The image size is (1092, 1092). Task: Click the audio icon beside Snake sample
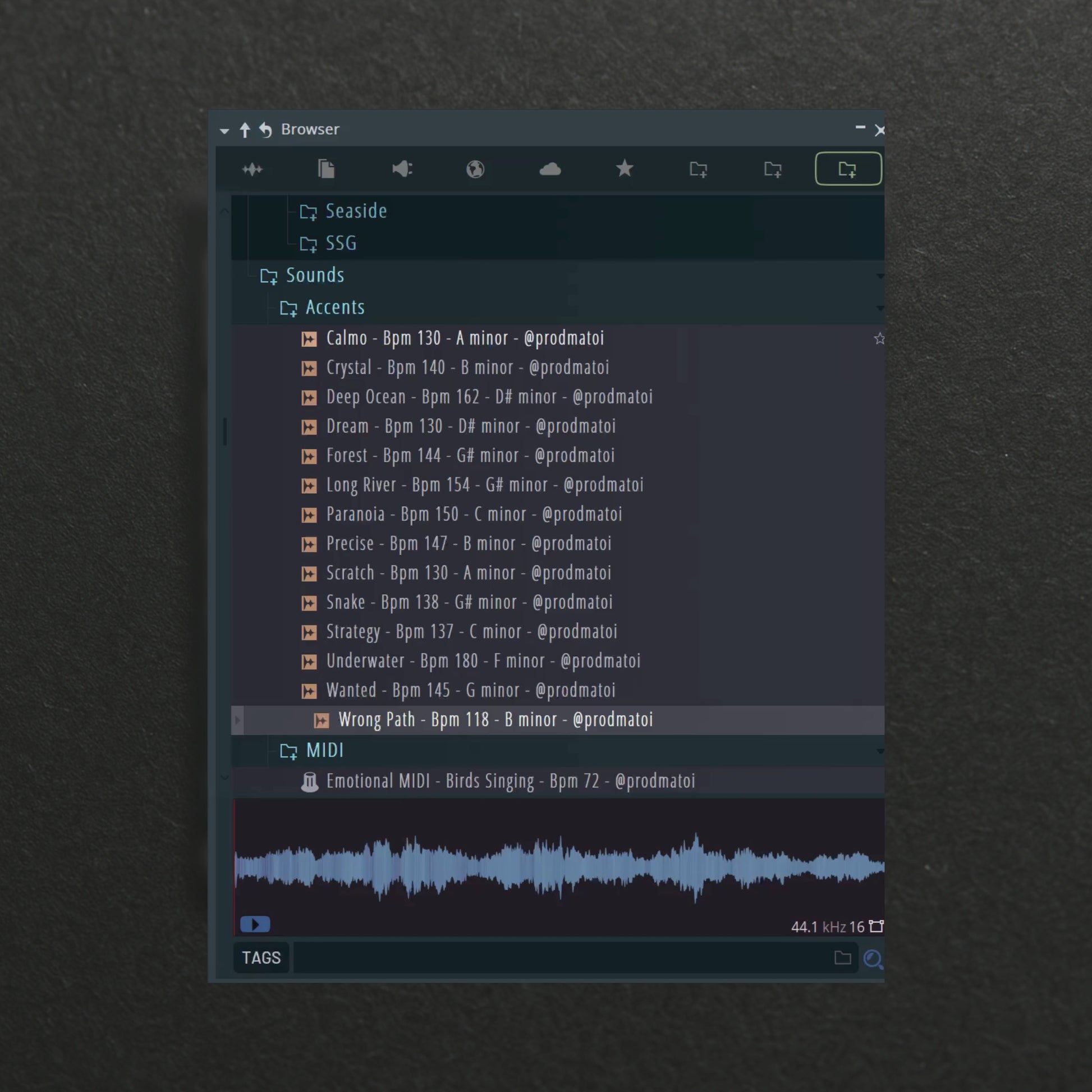pyautogui.click(x=309, y=604)
